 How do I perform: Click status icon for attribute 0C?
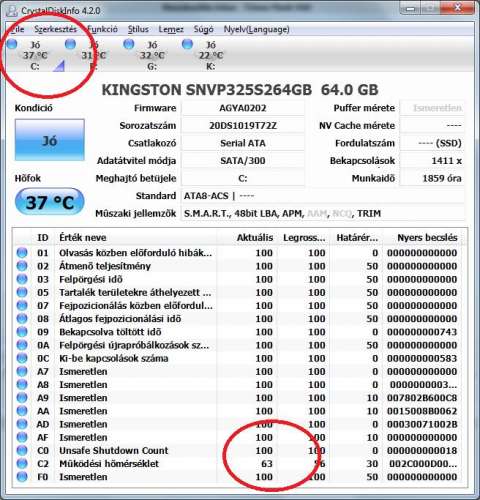(22, 358)
